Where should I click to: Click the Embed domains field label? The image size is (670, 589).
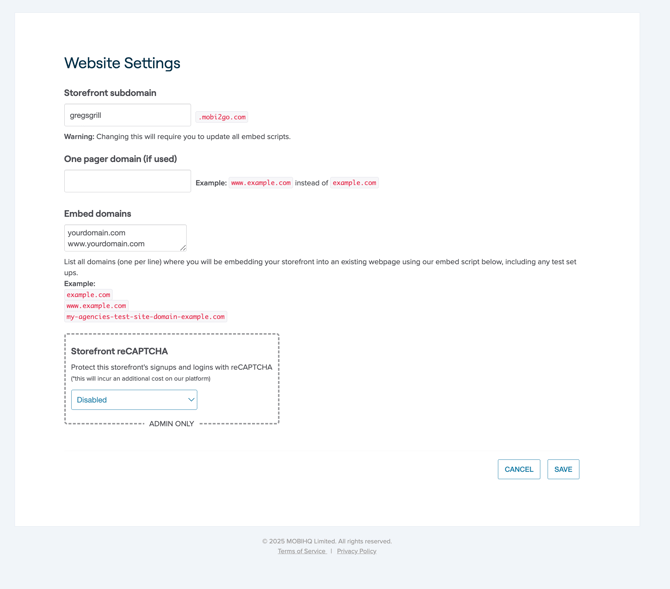(97, 213)
